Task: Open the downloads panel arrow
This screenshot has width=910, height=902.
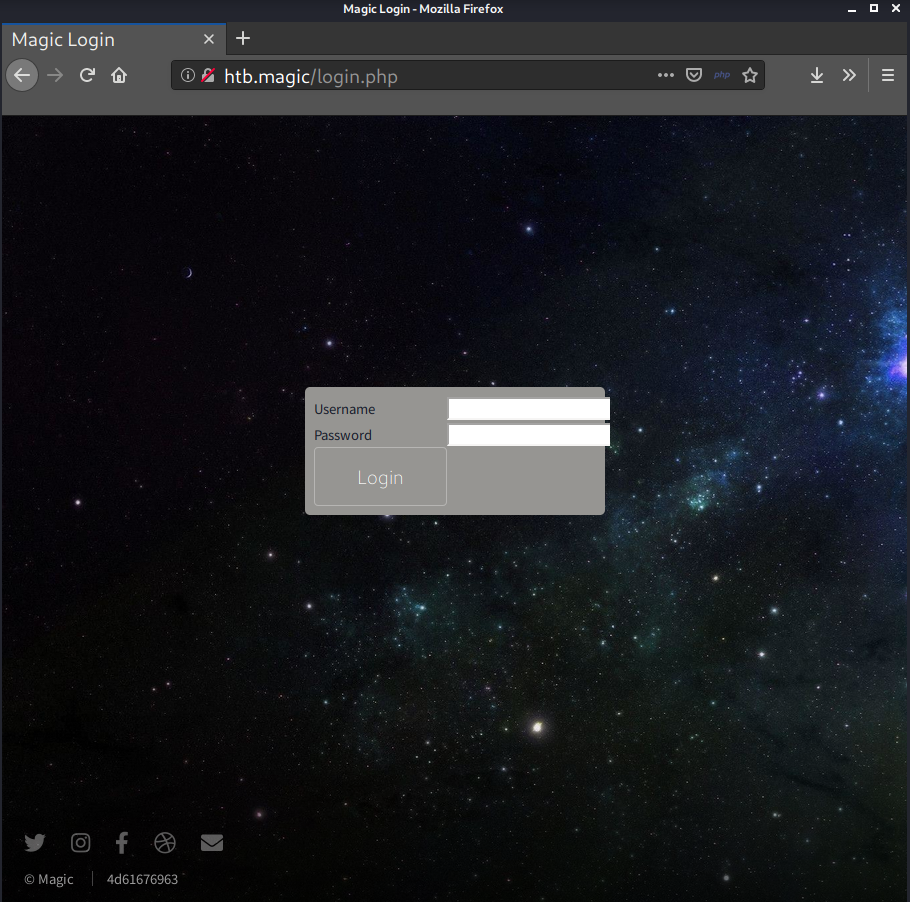Action: (x=817, y=75)
